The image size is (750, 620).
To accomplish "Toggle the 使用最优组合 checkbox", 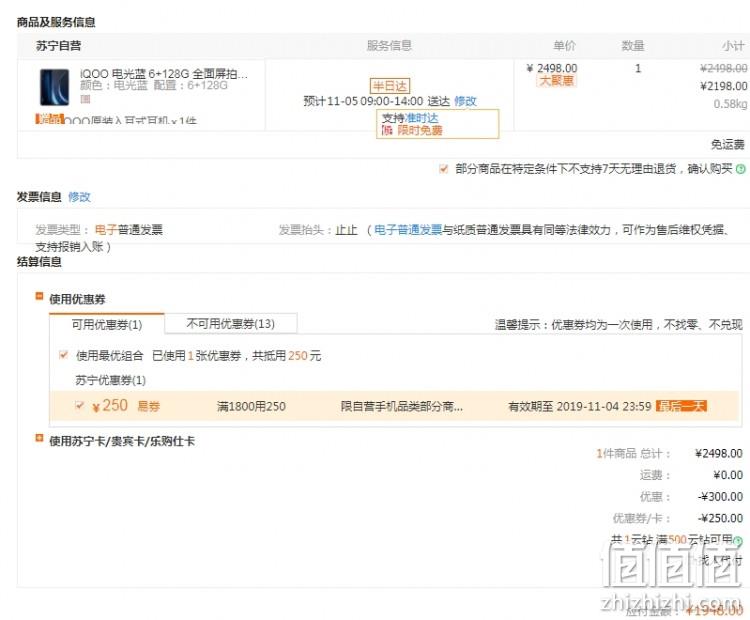I will pyautogui.click(x=63, y=355).
